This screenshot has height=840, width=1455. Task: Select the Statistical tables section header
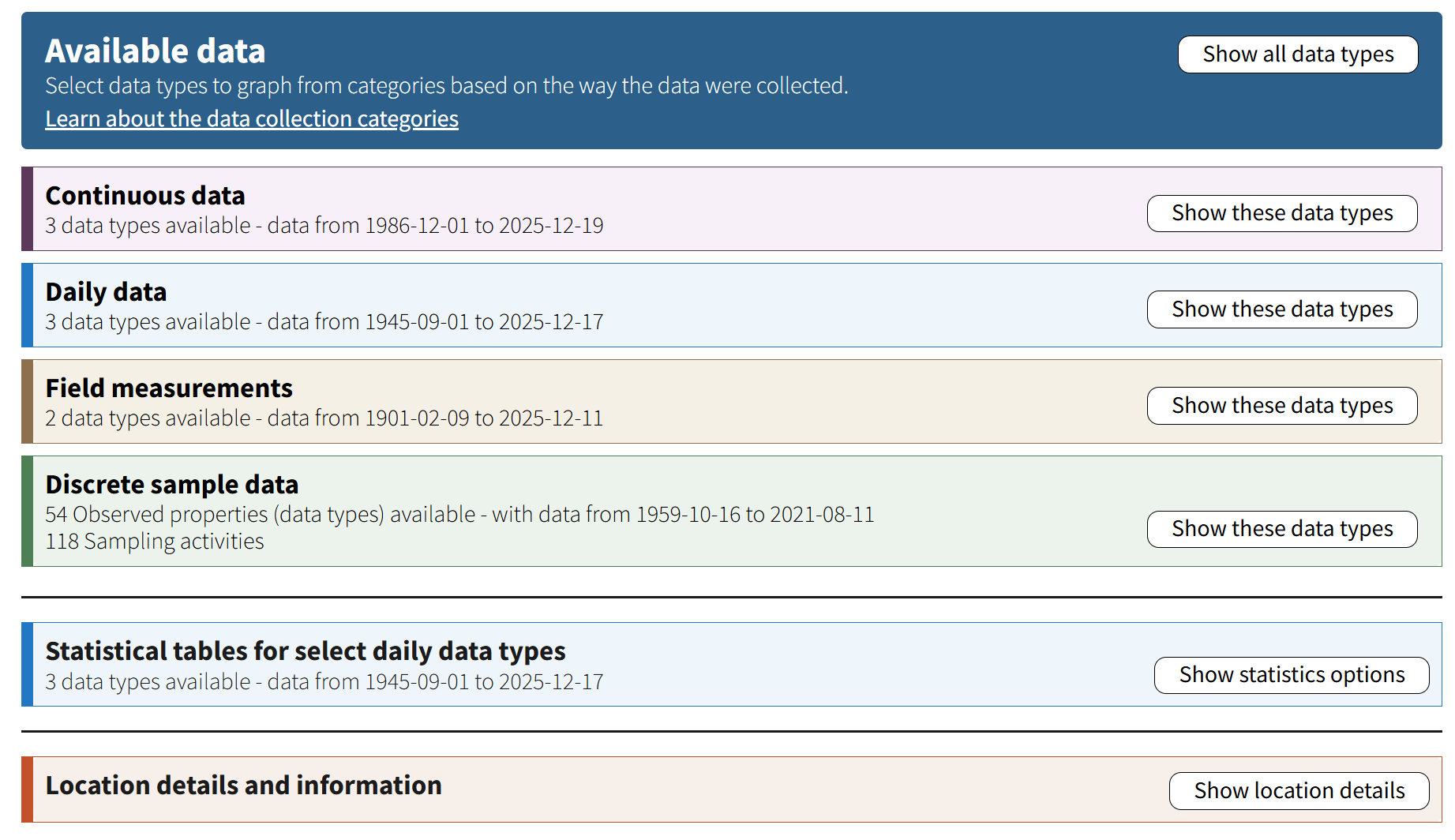point(306,651)
